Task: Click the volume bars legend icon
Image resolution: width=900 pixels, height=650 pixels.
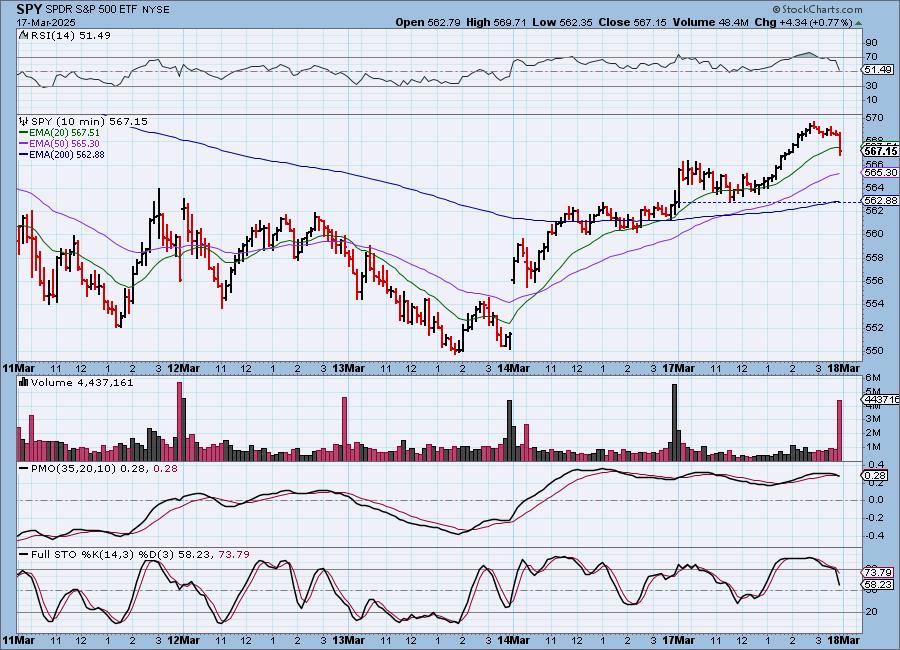Action: [x=24, y=382]
